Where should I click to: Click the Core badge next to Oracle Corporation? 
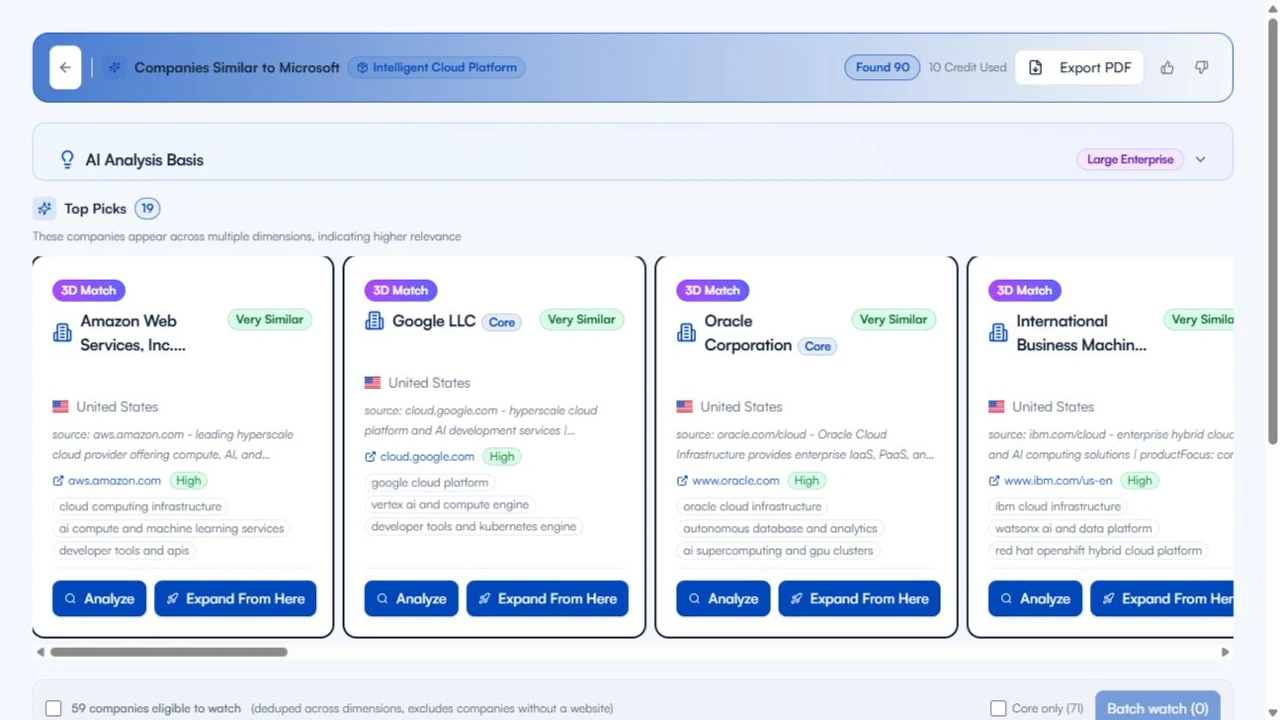[818, 346]
